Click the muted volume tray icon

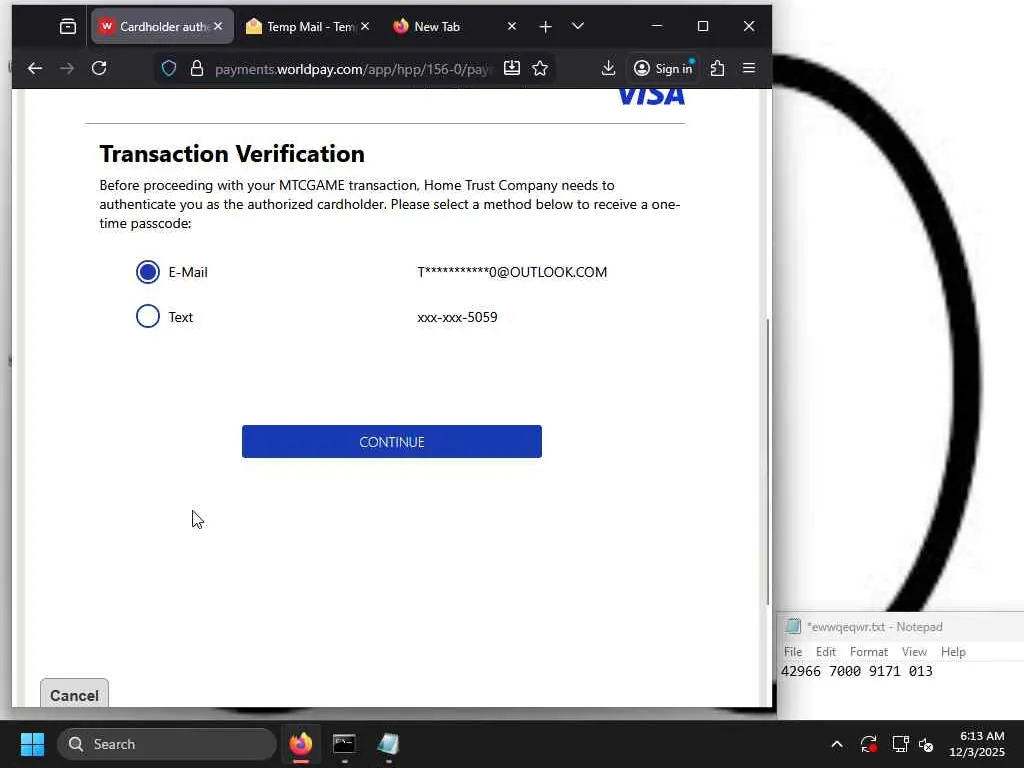(x=926, y=744)
